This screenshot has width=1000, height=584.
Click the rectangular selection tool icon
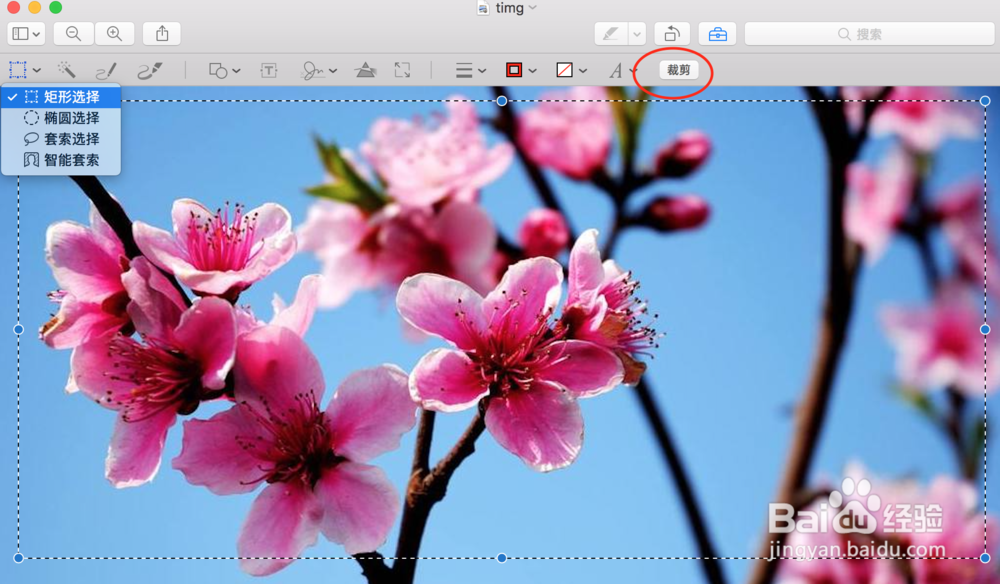click(18, 69)
